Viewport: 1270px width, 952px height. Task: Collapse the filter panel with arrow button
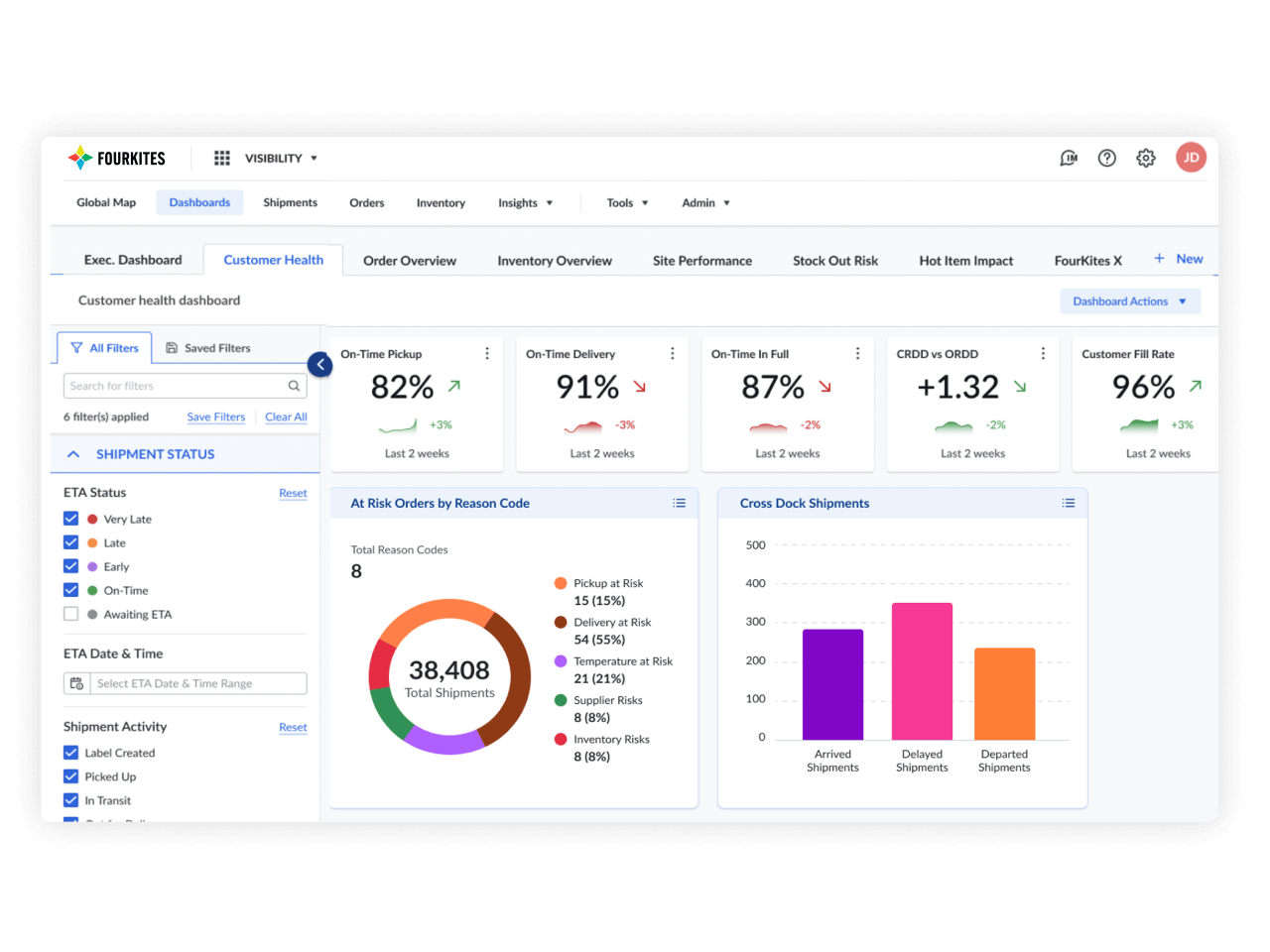tap(319, 364)
